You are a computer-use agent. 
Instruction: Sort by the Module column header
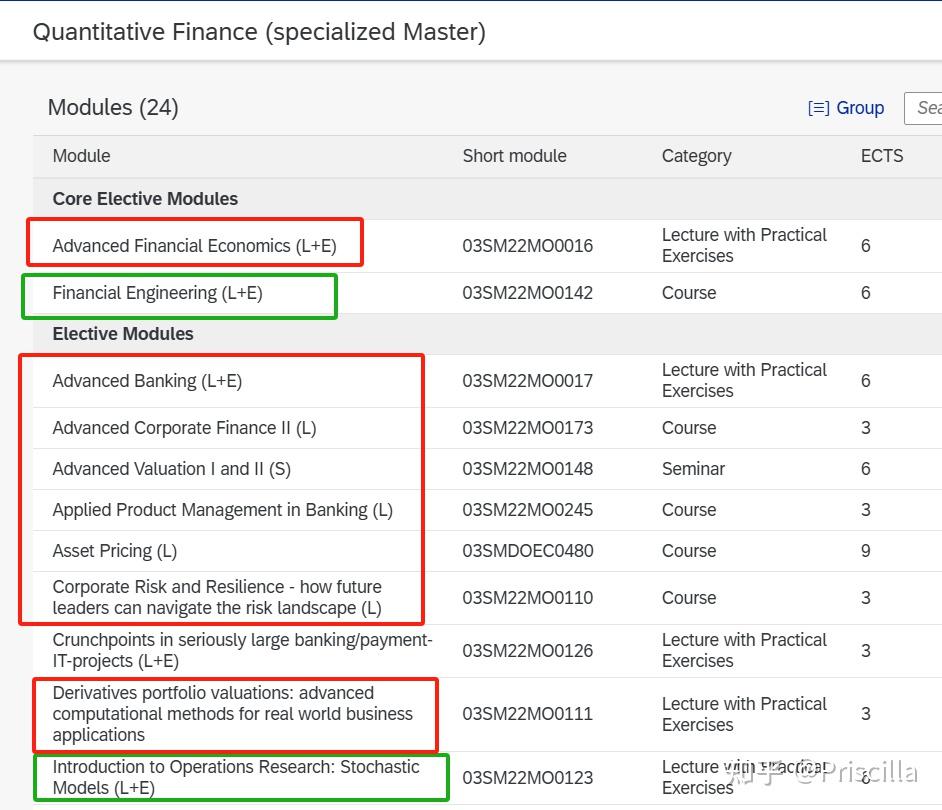tap(82, 156)
